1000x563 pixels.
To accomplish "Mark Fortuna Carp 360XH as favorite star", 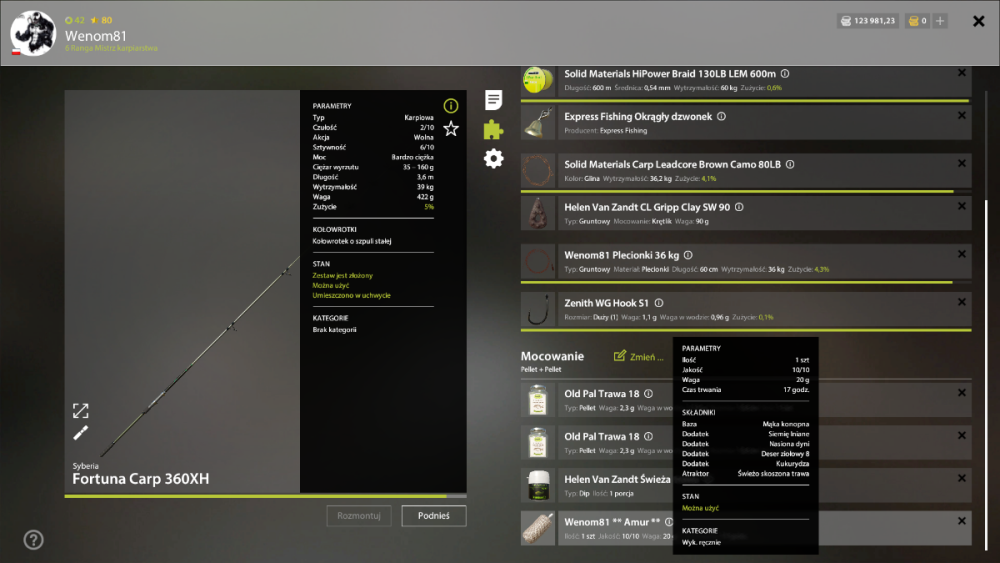I will (451, 129).
